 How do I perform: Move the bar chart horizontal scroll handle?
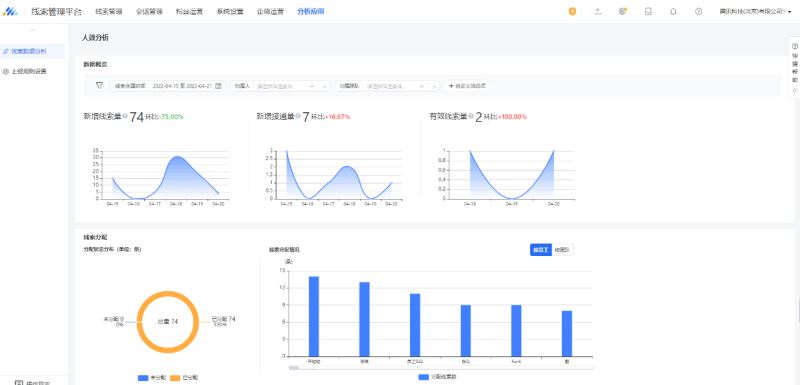[x=294, y=367]
